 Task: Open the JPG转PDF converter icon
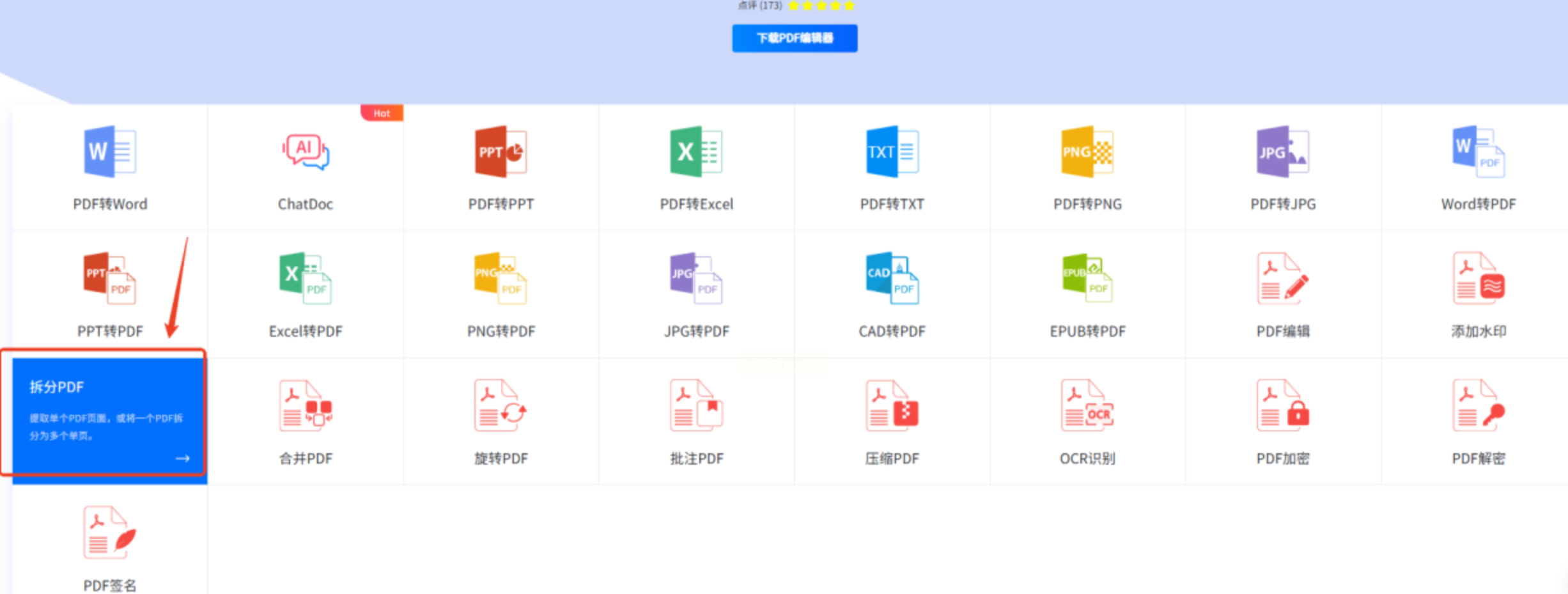click(x=697, y=278)
